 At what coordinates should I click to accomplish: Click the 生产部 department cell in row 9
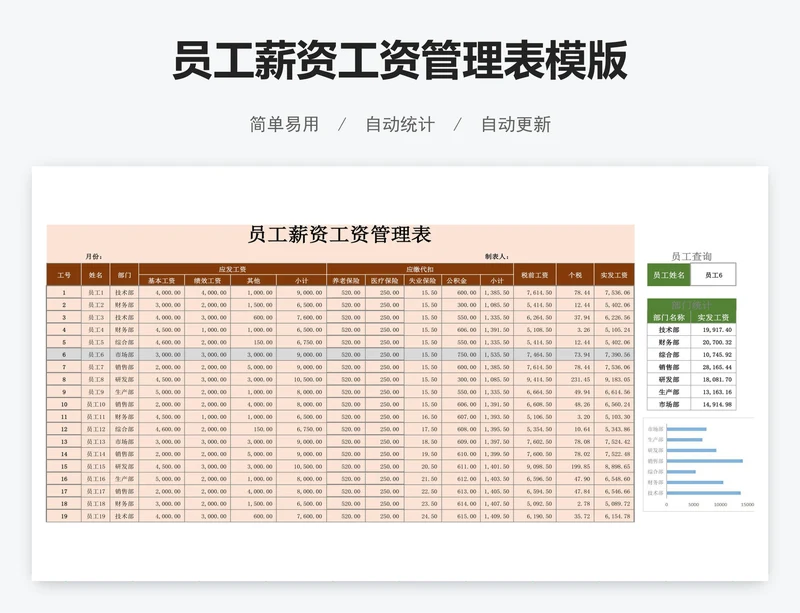[x=124, y=392]
